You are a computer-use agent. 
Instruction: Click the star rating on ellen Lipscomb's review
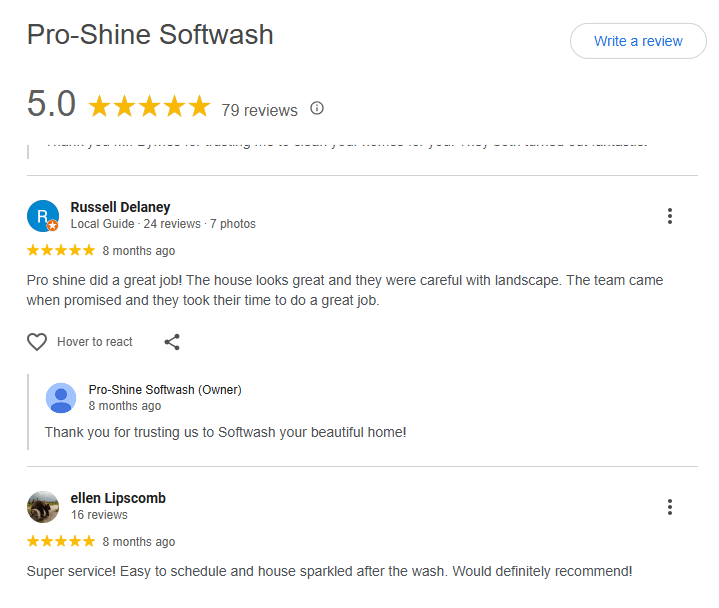point(61,541)
